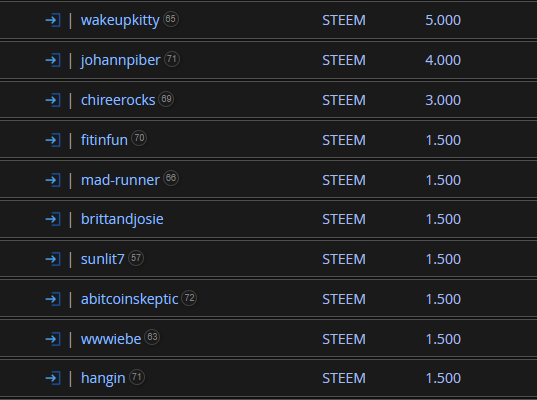Click the incoming transfer arrow icon beside brittandjosie
537x400 pixels.
[x=53, y=219]
